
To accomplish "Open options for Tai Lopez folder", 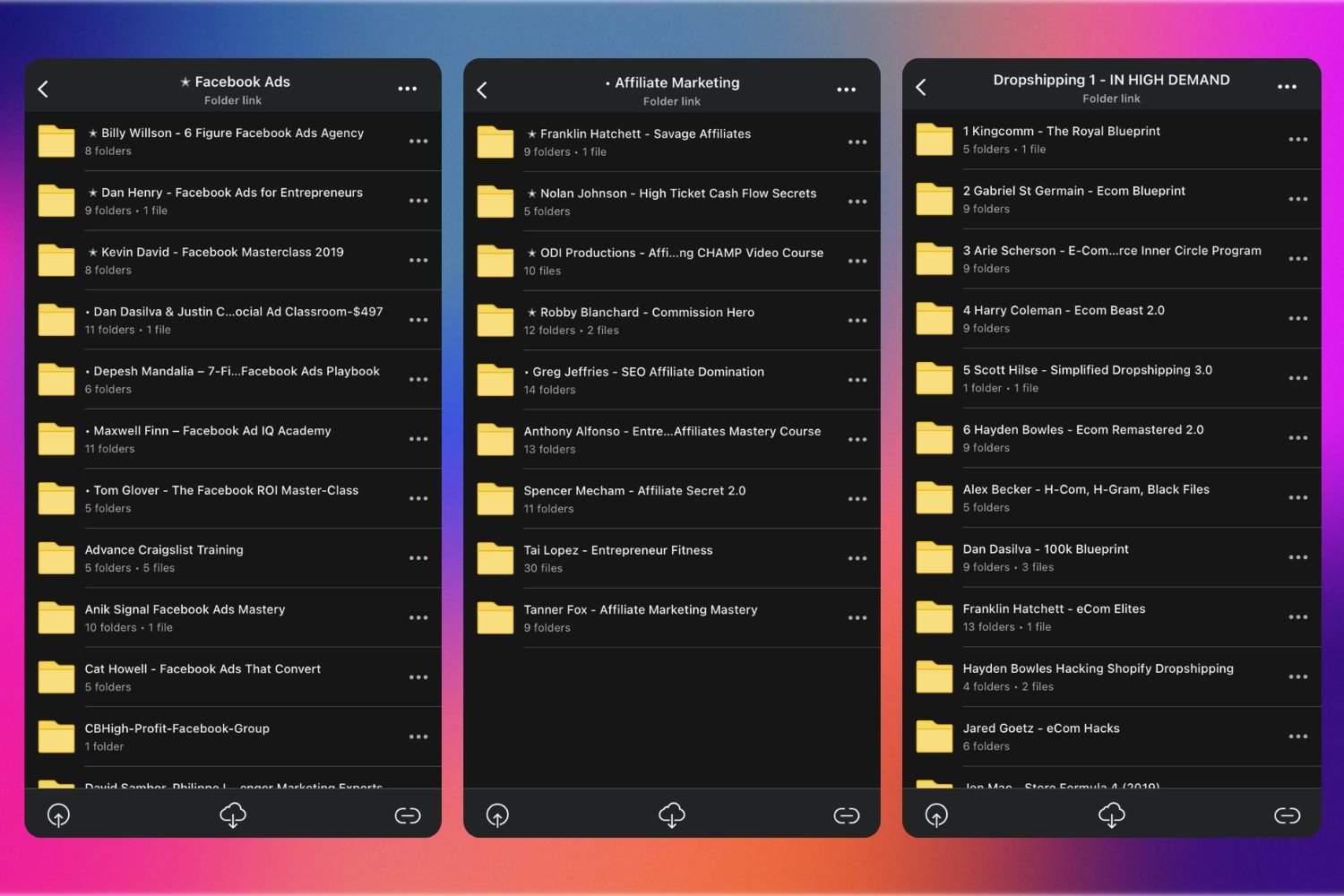I will 857,559.
